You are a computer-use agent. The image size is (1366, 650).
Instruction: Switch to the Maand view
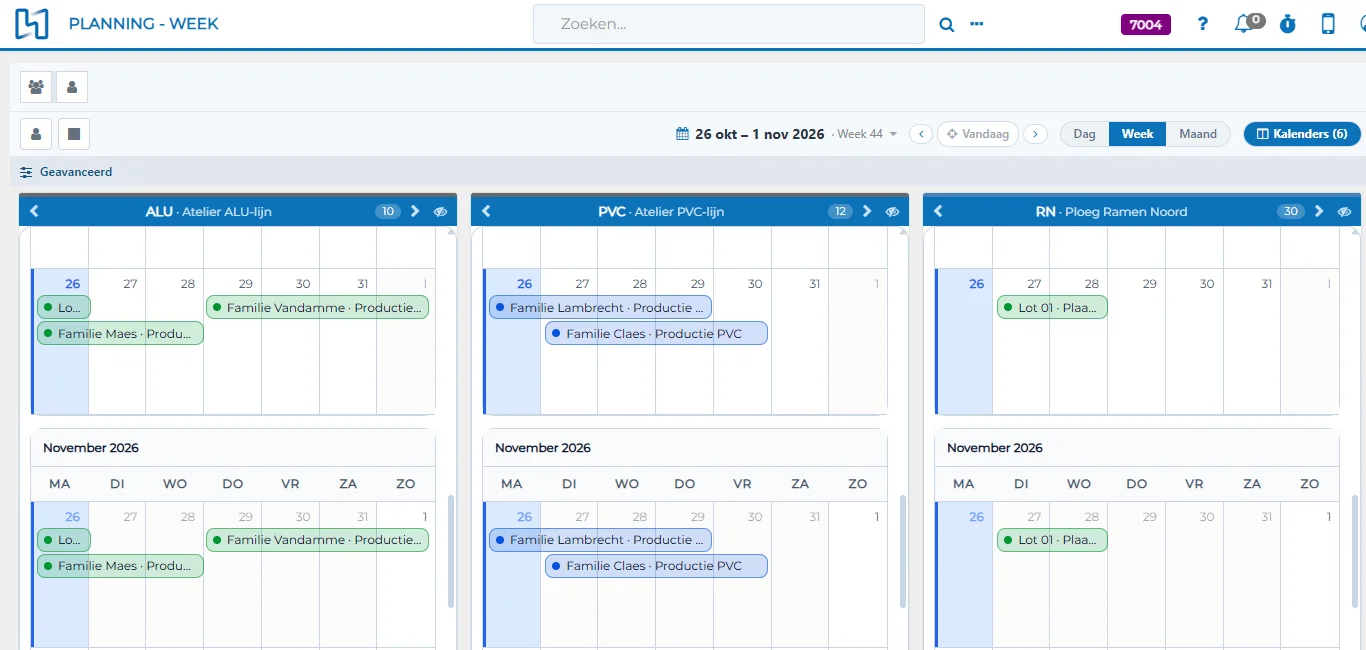pyautogui.click(x=1198, y=134)
